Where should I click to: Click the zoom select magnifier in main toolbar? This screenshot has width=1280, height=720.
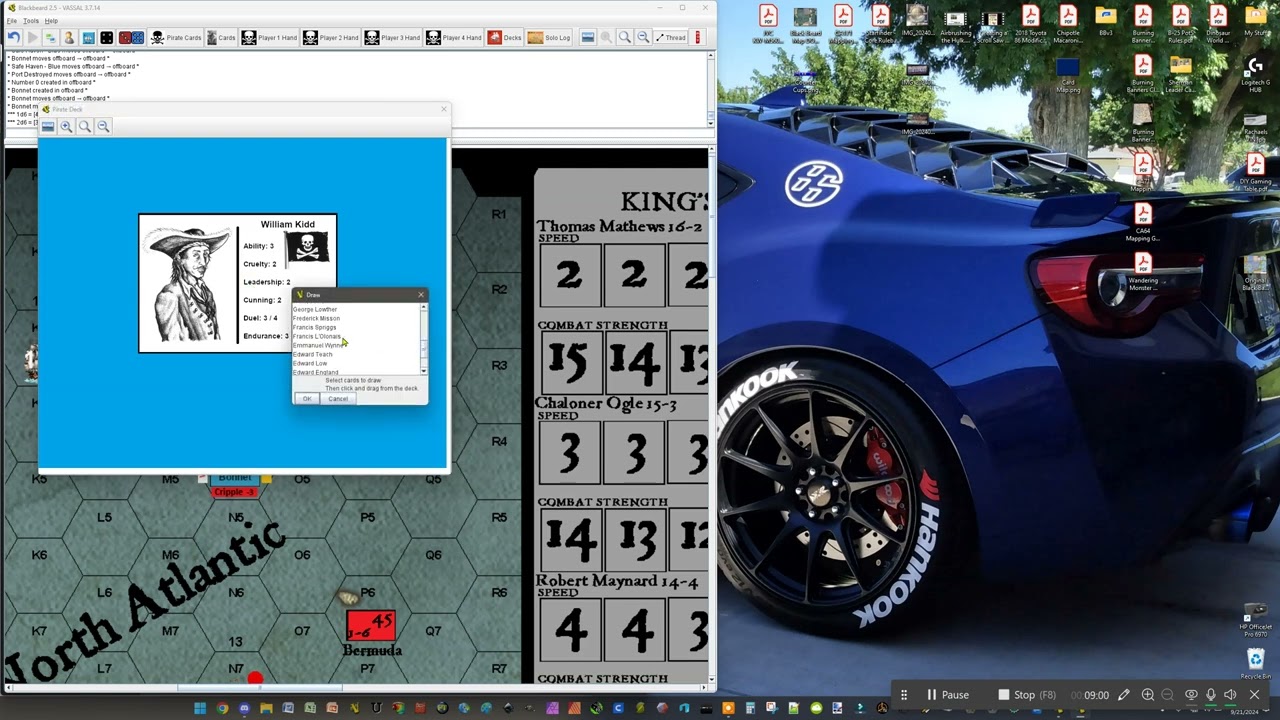[624, 38]
